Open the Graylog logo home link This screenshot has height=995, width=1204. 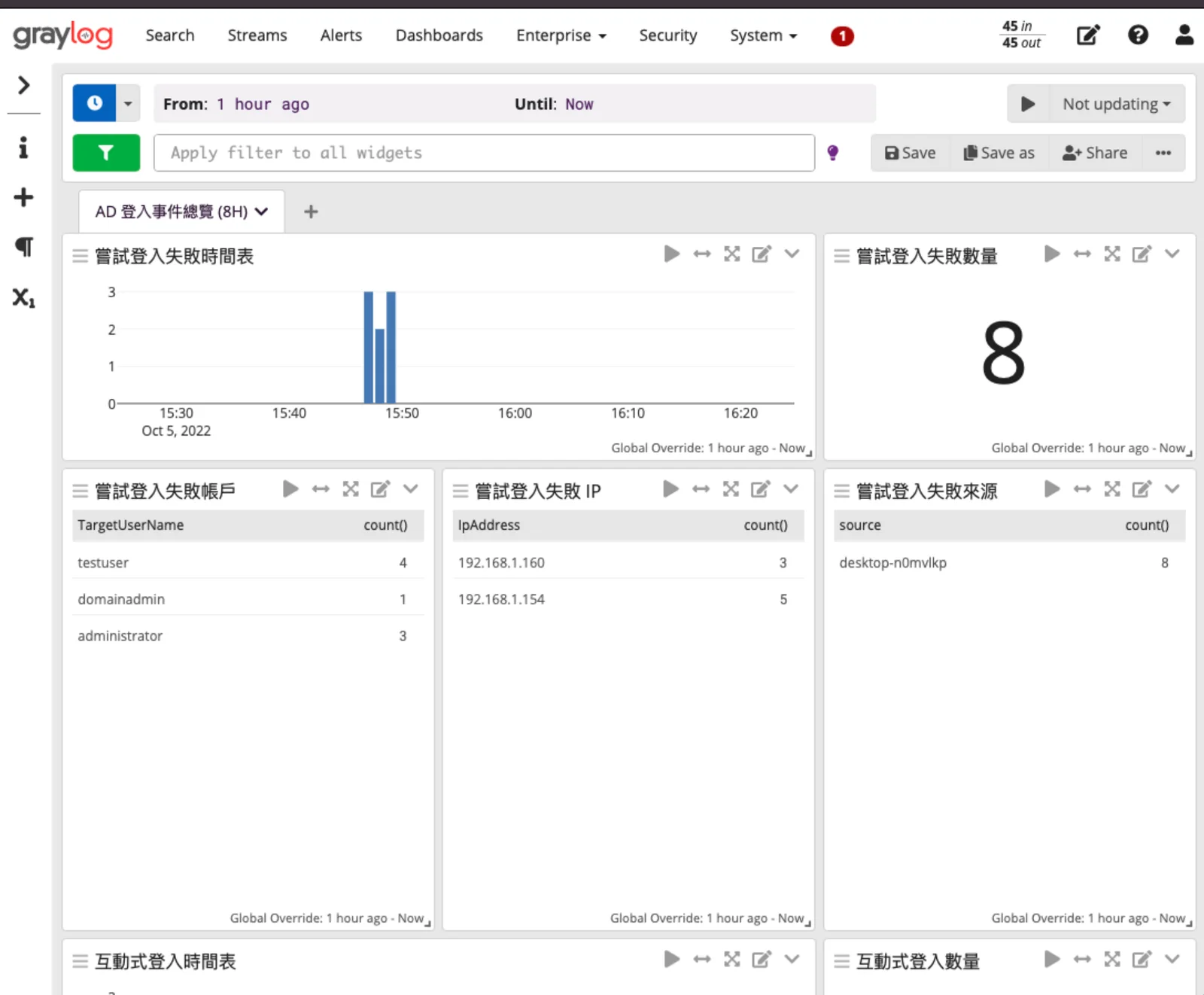62,35
